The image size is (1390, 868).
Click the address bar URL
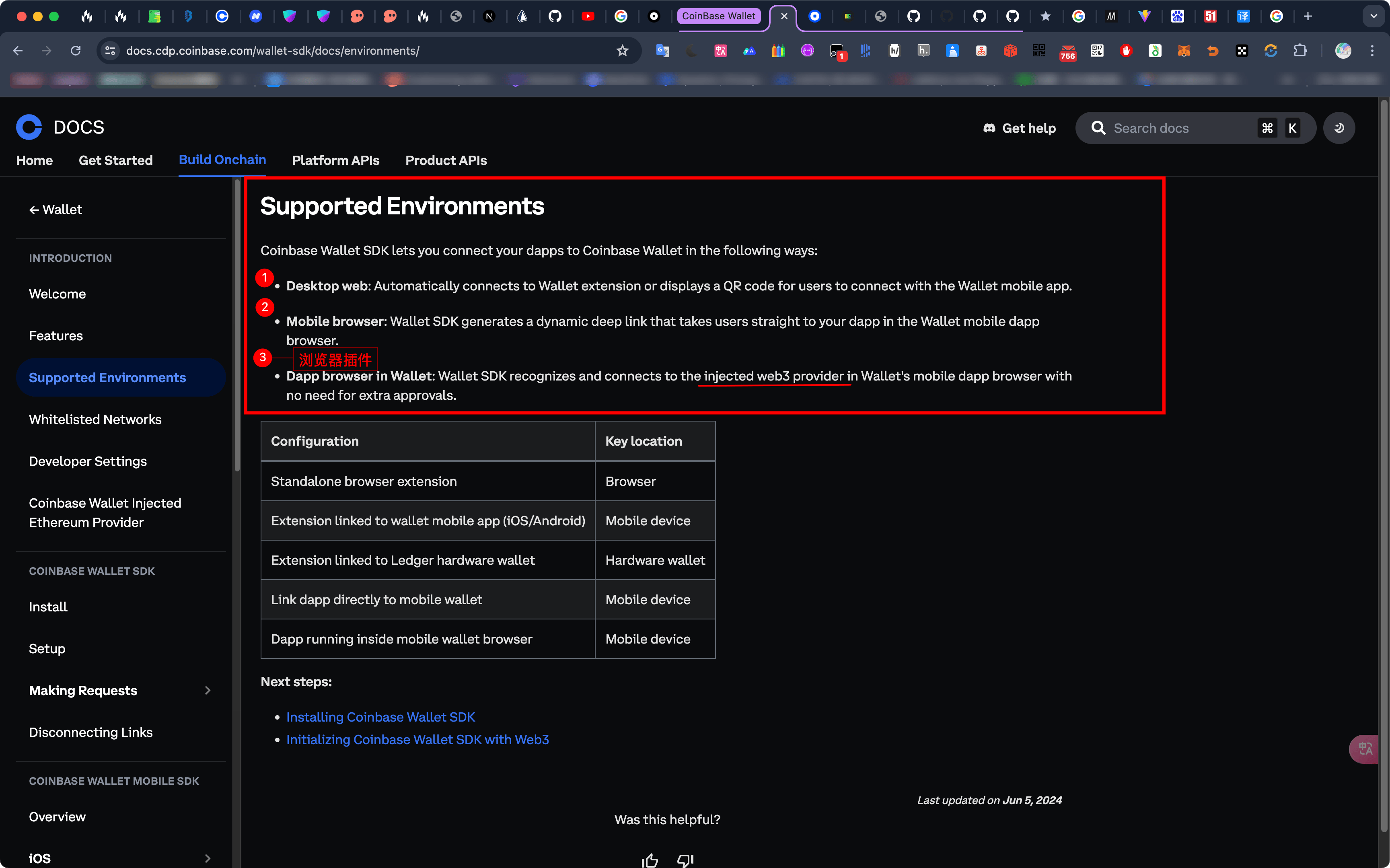pos(273,51)
